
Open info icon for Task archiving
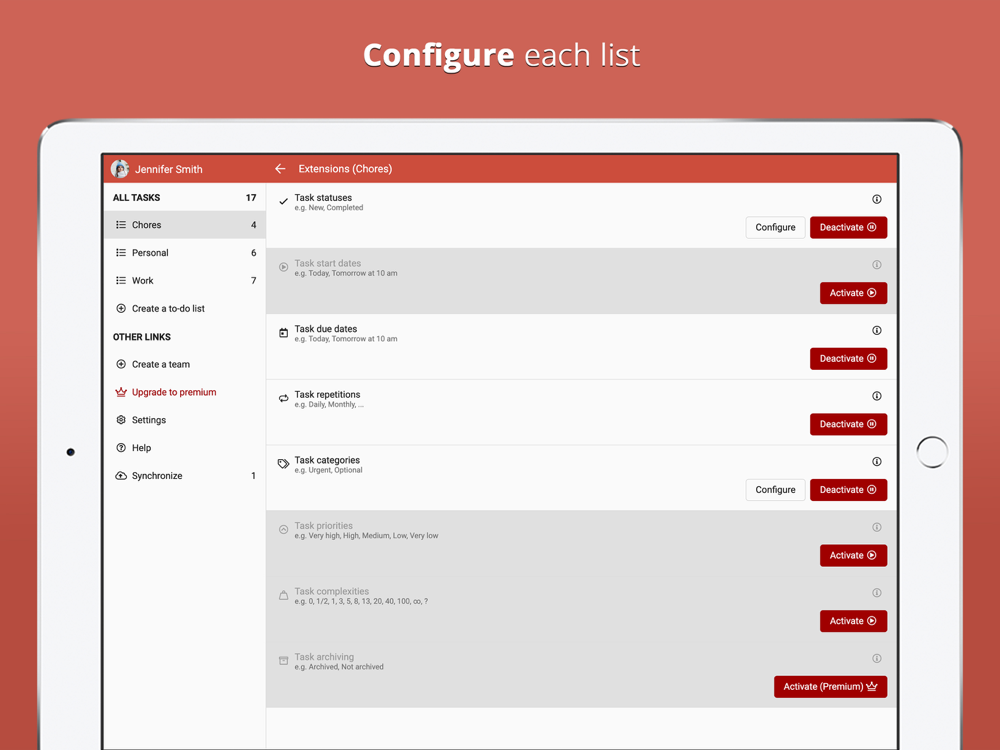[x=877, y=659]
